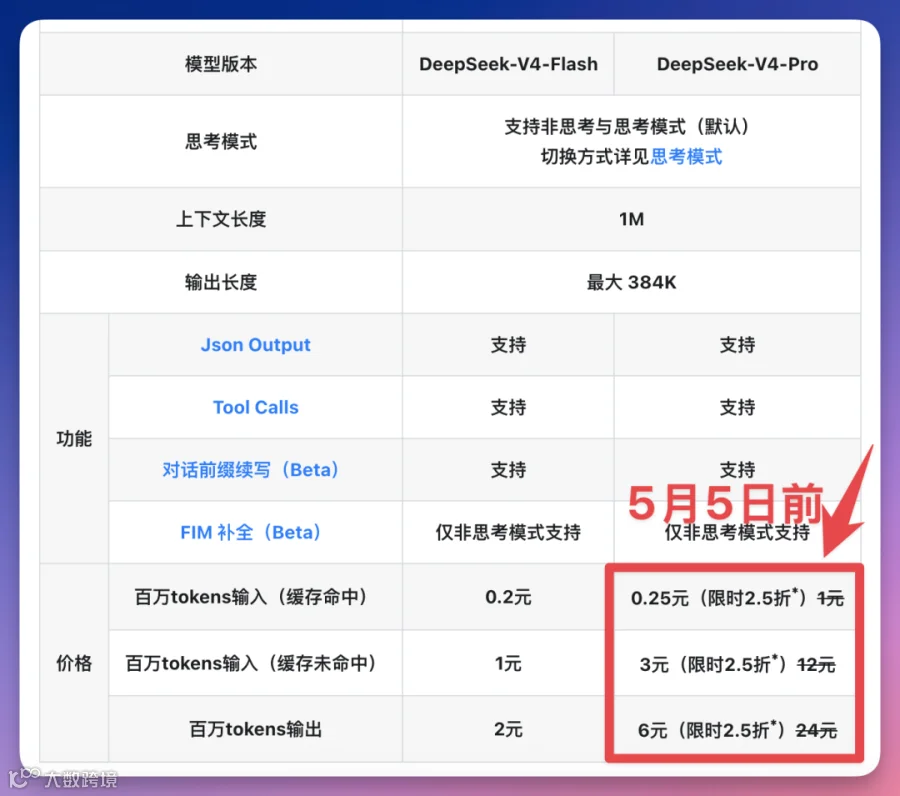Click the 输出长度 row label
This screenshot has height=796, width=900.
[x=221, y=282]
